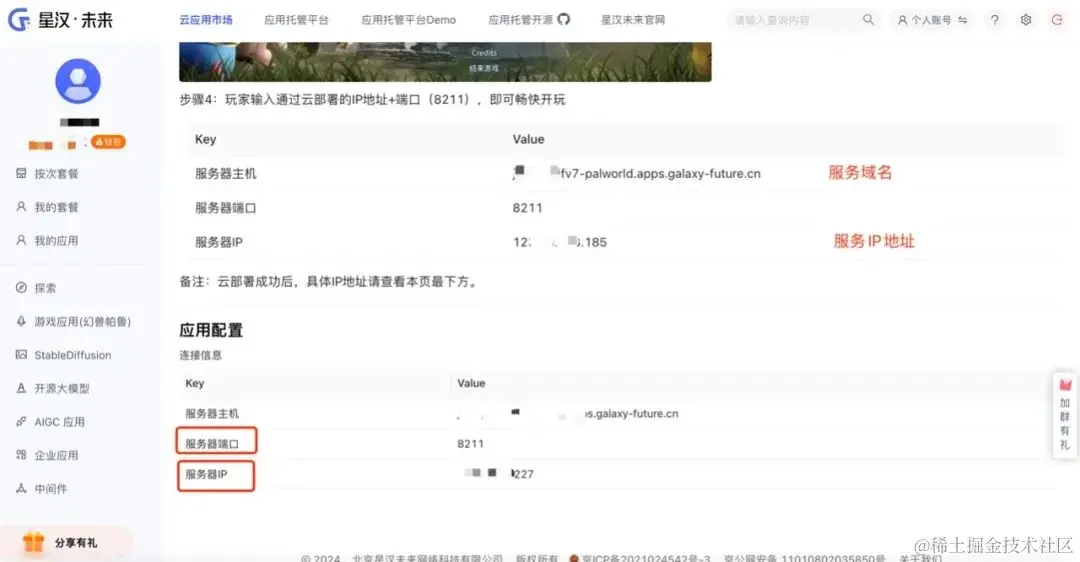Screen dimensions: 1080x562
Task: Open the help question mark icon
Action: [995, 20]
